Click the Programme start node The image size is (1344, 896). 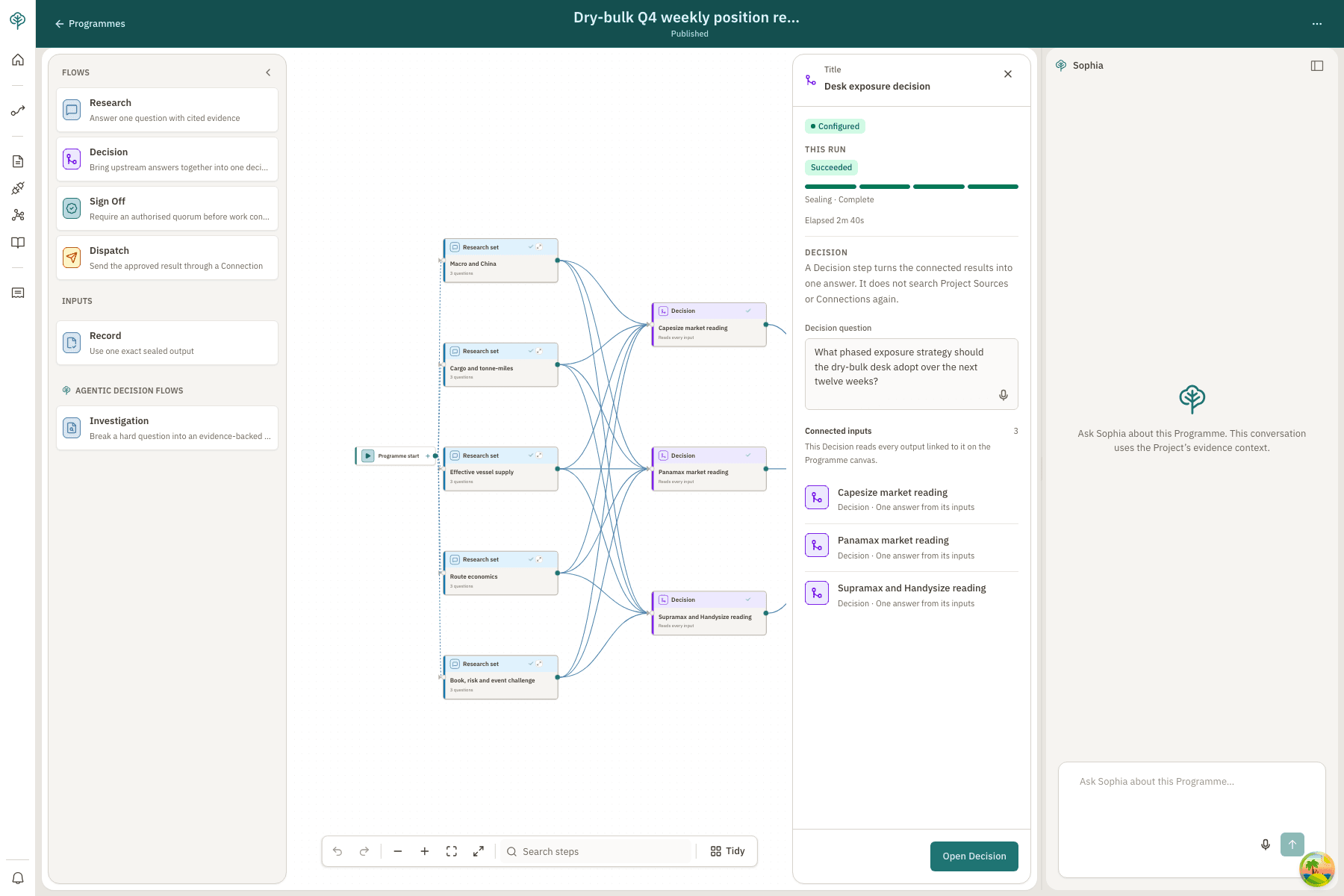coord(396,455)
